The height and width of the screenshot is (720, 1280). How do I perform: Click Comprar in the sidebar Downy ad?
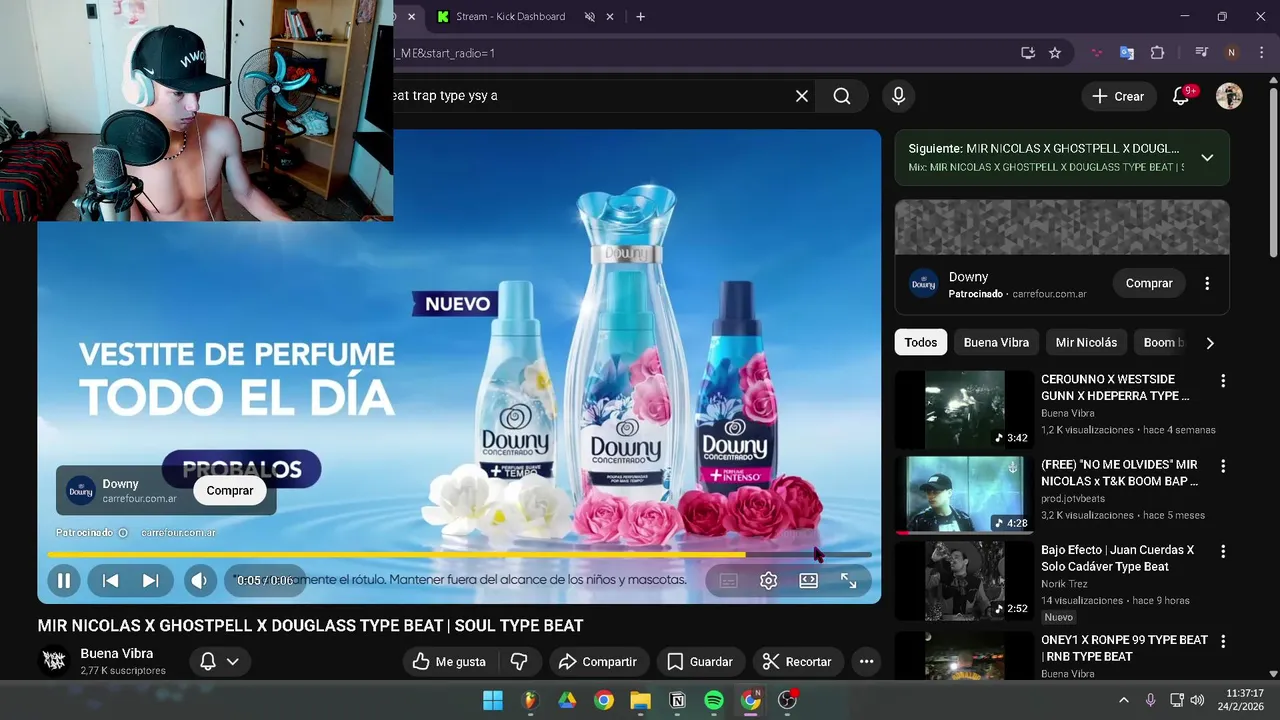click(1149, 283)
